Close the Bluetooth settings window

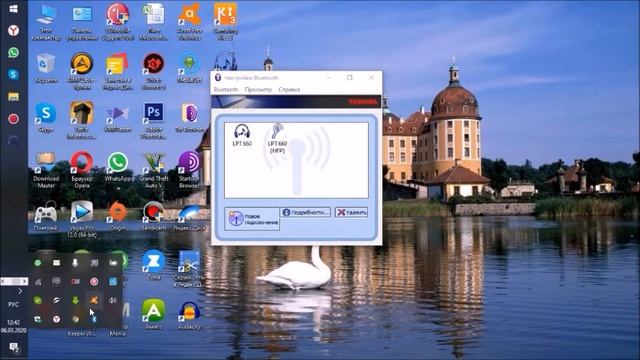371,78
